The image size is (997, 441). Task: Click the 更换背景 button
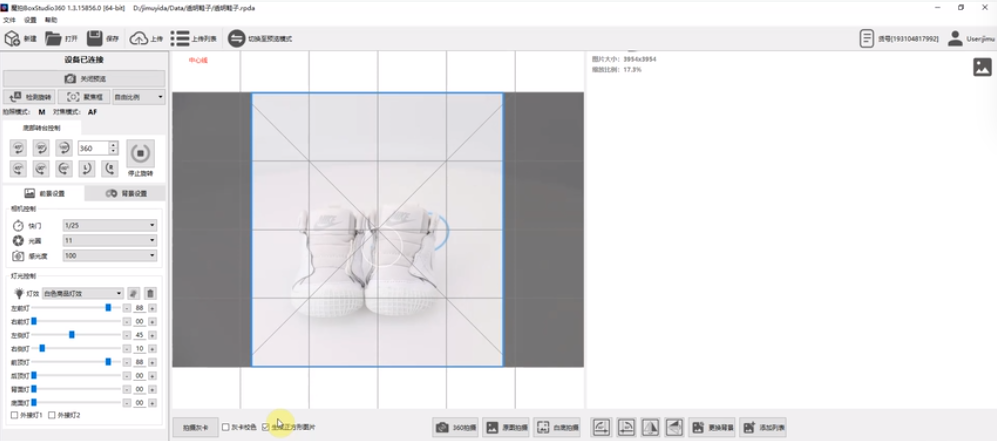pos(712,428)
